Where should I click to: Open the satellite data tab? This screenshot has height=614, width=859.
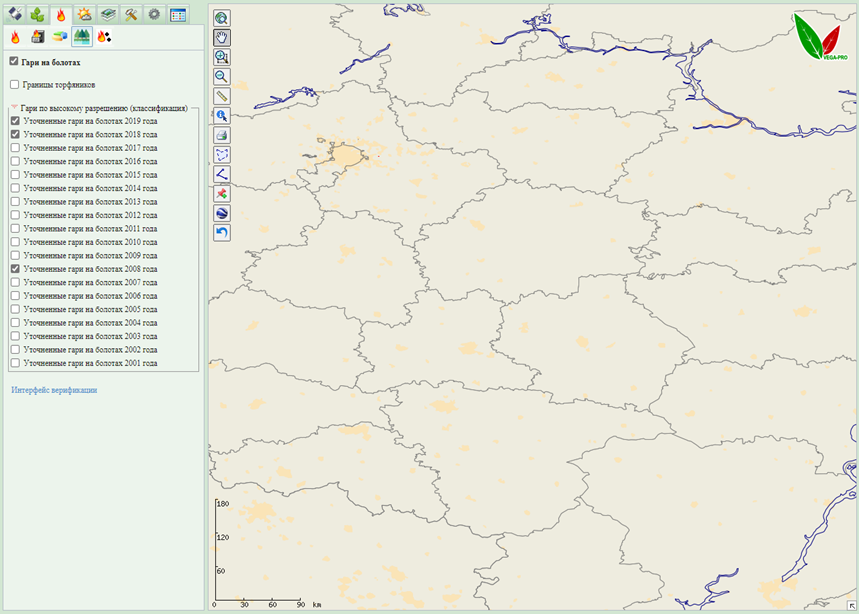click(15, 14)
